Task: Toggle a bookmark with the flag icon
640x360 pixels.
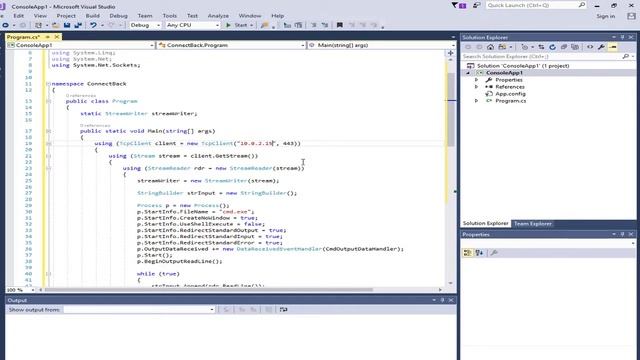Action: click(x=340, y=25)
